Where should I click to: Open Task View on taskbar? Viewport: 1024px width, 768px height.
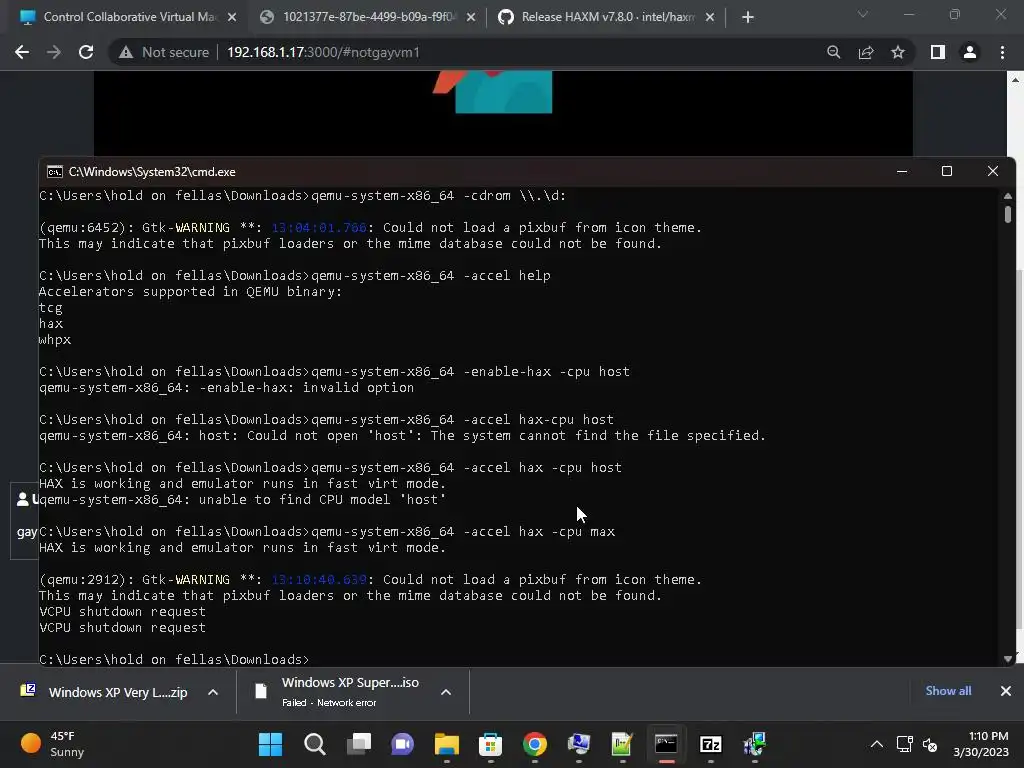click(x=359, y=744)
